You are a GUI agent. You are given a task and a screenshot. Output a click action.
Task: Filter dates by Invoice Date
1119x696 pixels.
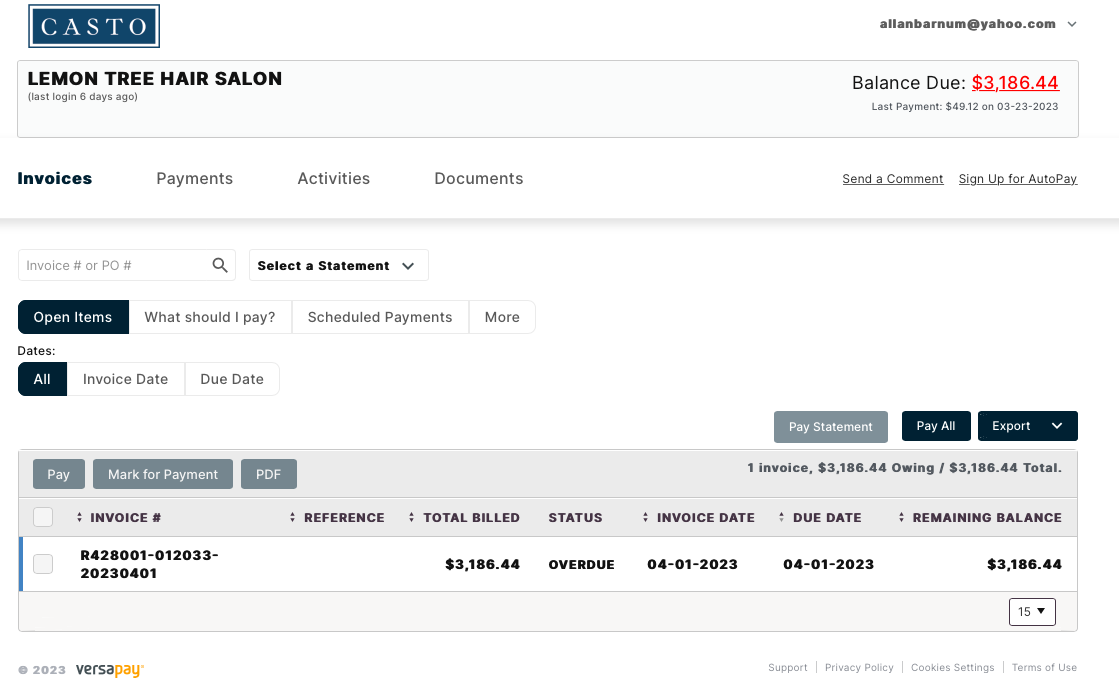click(x=125, y=379)
